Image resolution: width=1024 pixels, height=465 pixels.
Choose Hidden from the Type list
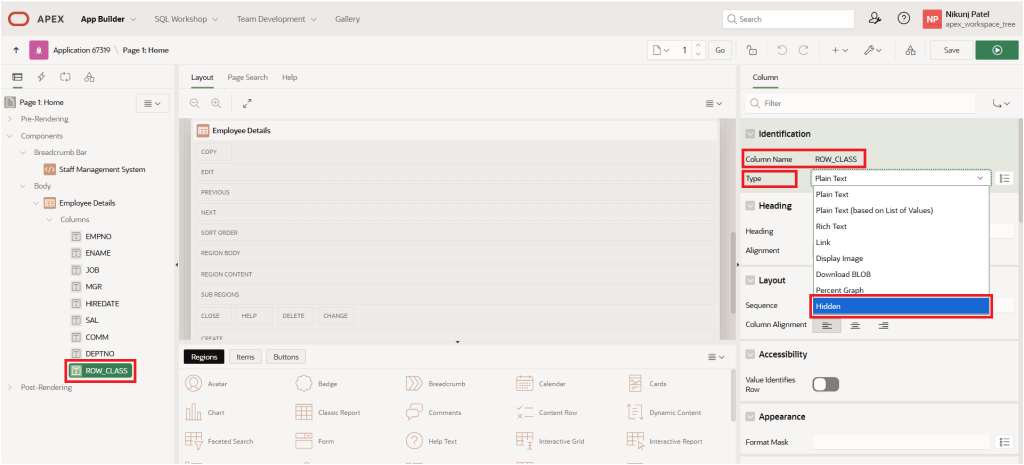[900, 307]
